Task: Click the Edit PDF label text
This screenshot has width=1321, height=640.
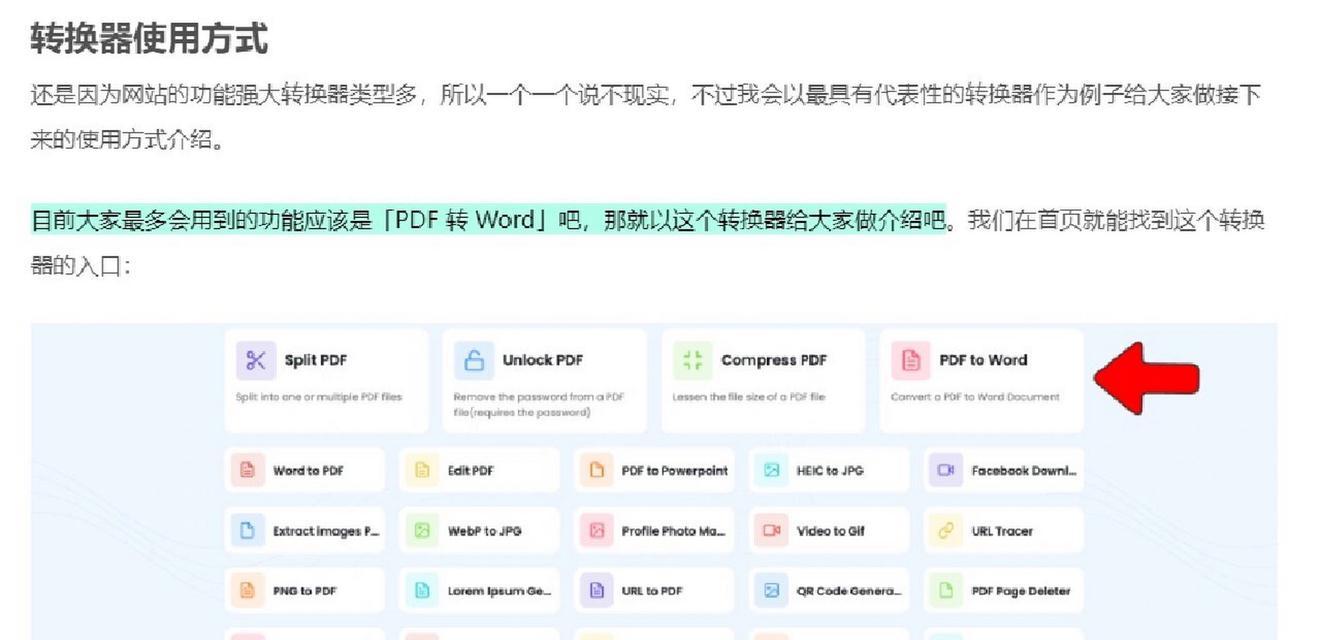Action: click(x=470, y=471)
